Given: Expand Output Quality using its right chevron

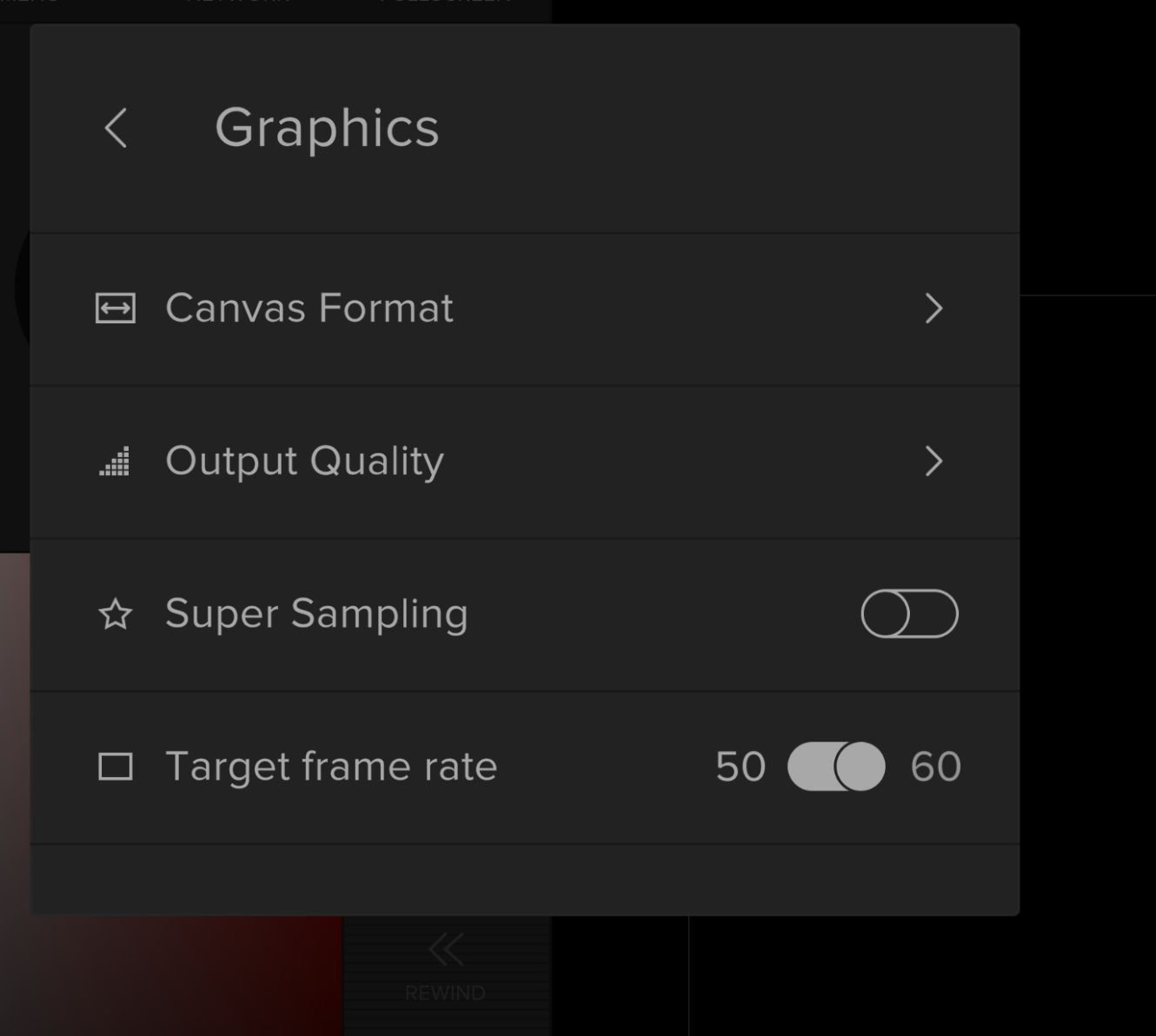Looking at the screenshot, I should click(933, 462).
